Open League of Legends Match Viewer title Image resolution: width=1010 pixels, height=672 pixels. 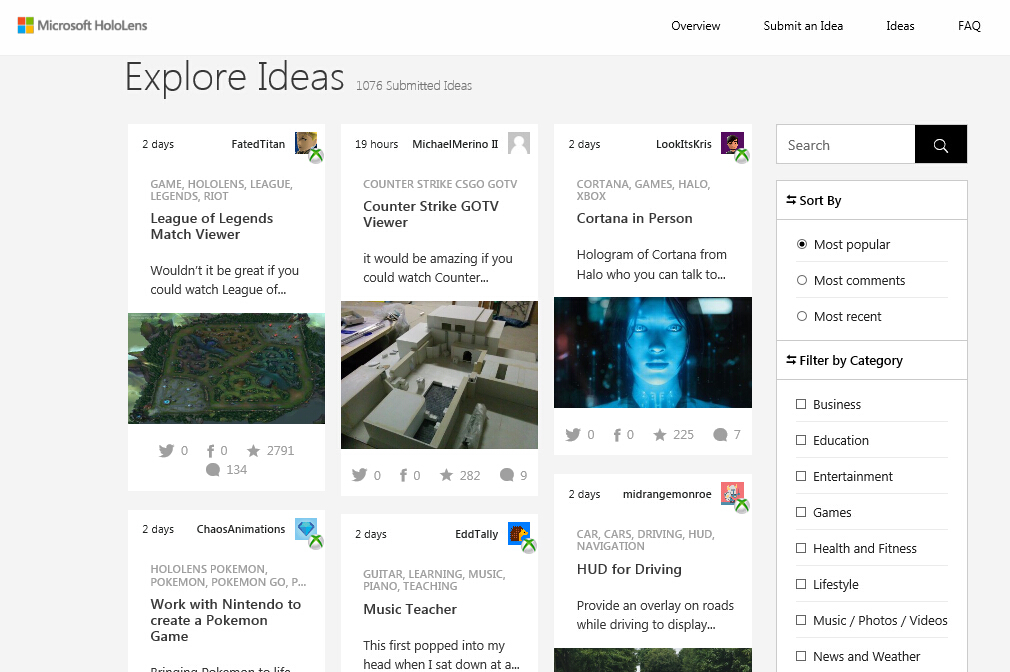(x=212, y=226)
